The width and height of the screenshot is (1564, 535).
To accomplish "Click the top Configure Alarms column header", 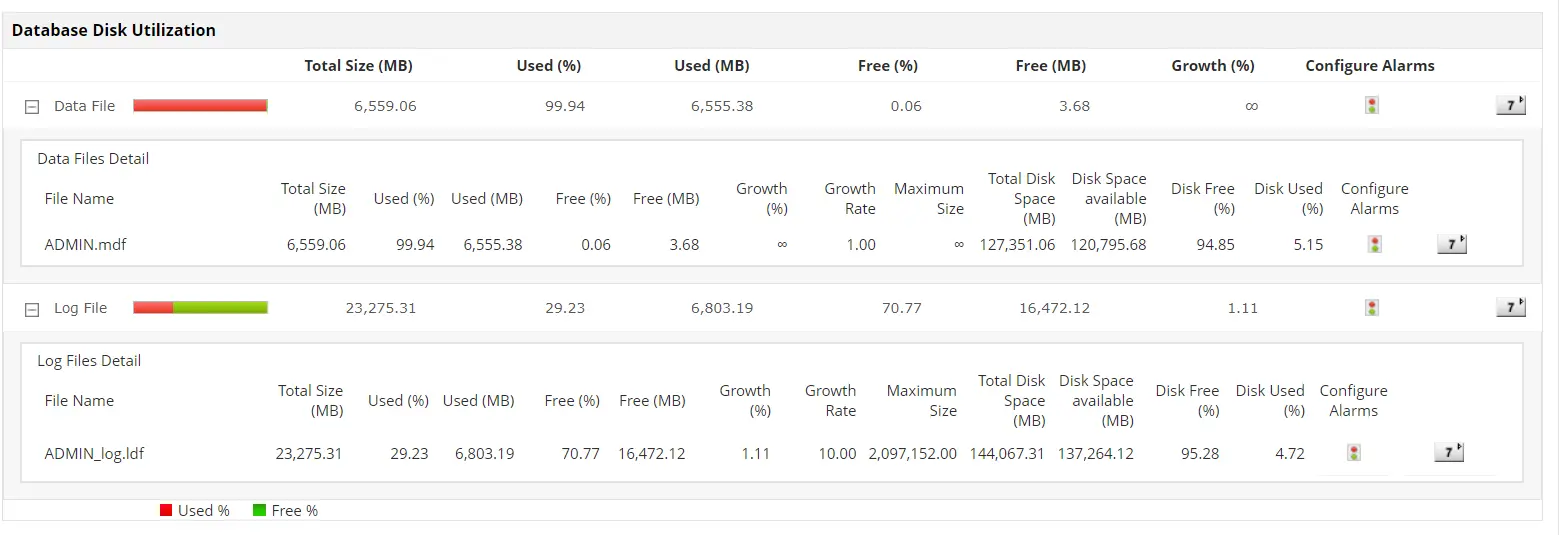I will coord(1369,65).
